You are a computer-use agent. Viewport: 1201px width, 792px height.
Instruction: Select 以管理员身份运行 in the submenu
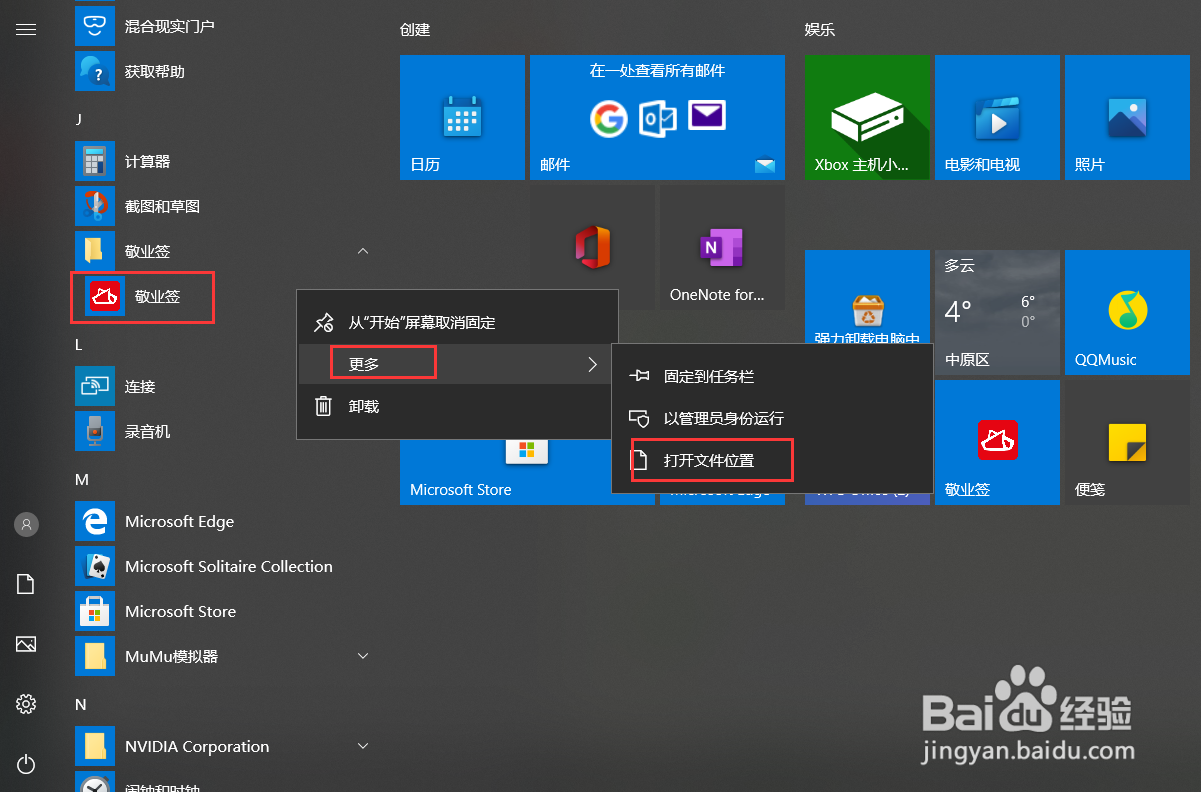tap(772, 418)
